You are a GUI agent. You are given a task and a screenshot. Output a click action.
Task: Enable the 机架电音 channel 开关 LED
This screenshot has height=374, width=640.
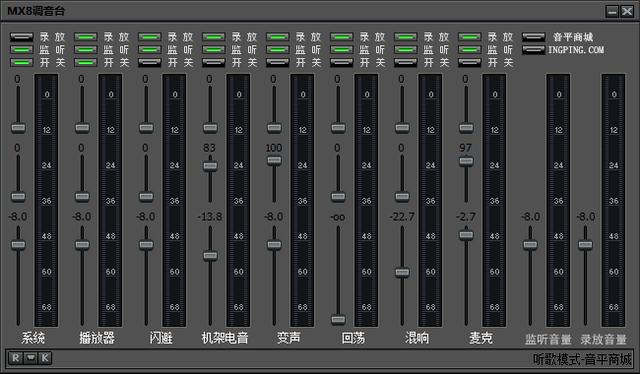[214, 62]
